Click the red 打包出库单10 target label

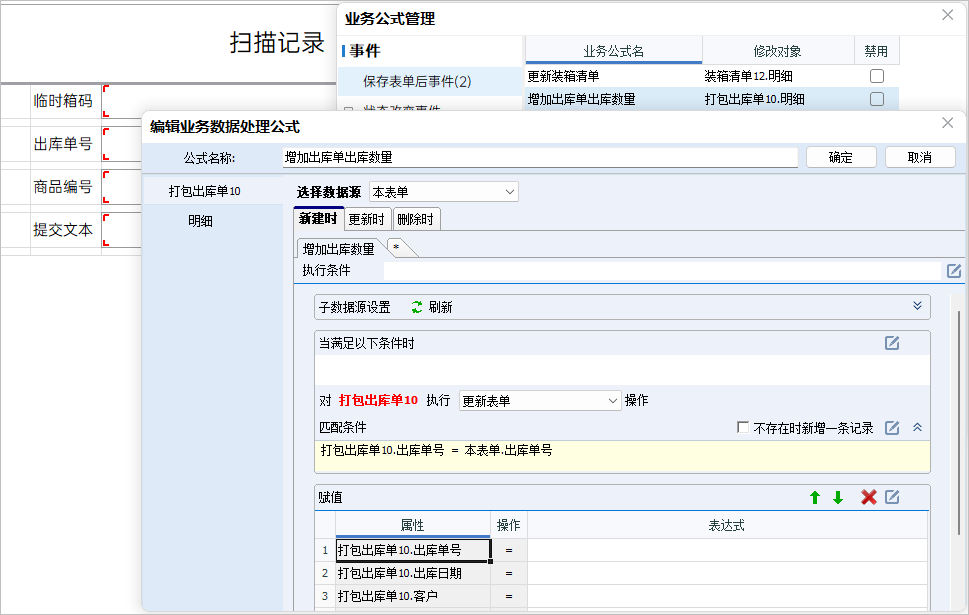tap(378, 401)
